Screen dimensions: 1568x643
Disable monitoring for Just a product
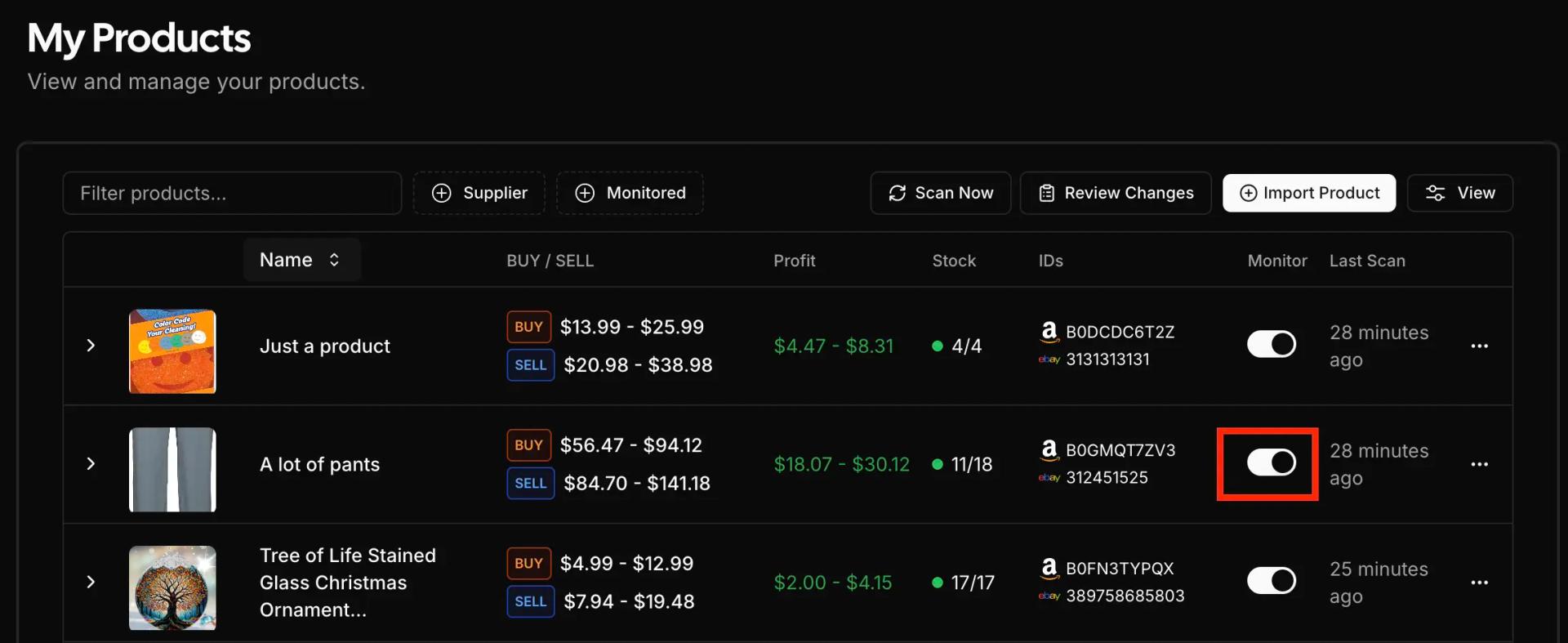pyautogui.click(x=1271, y=344)
